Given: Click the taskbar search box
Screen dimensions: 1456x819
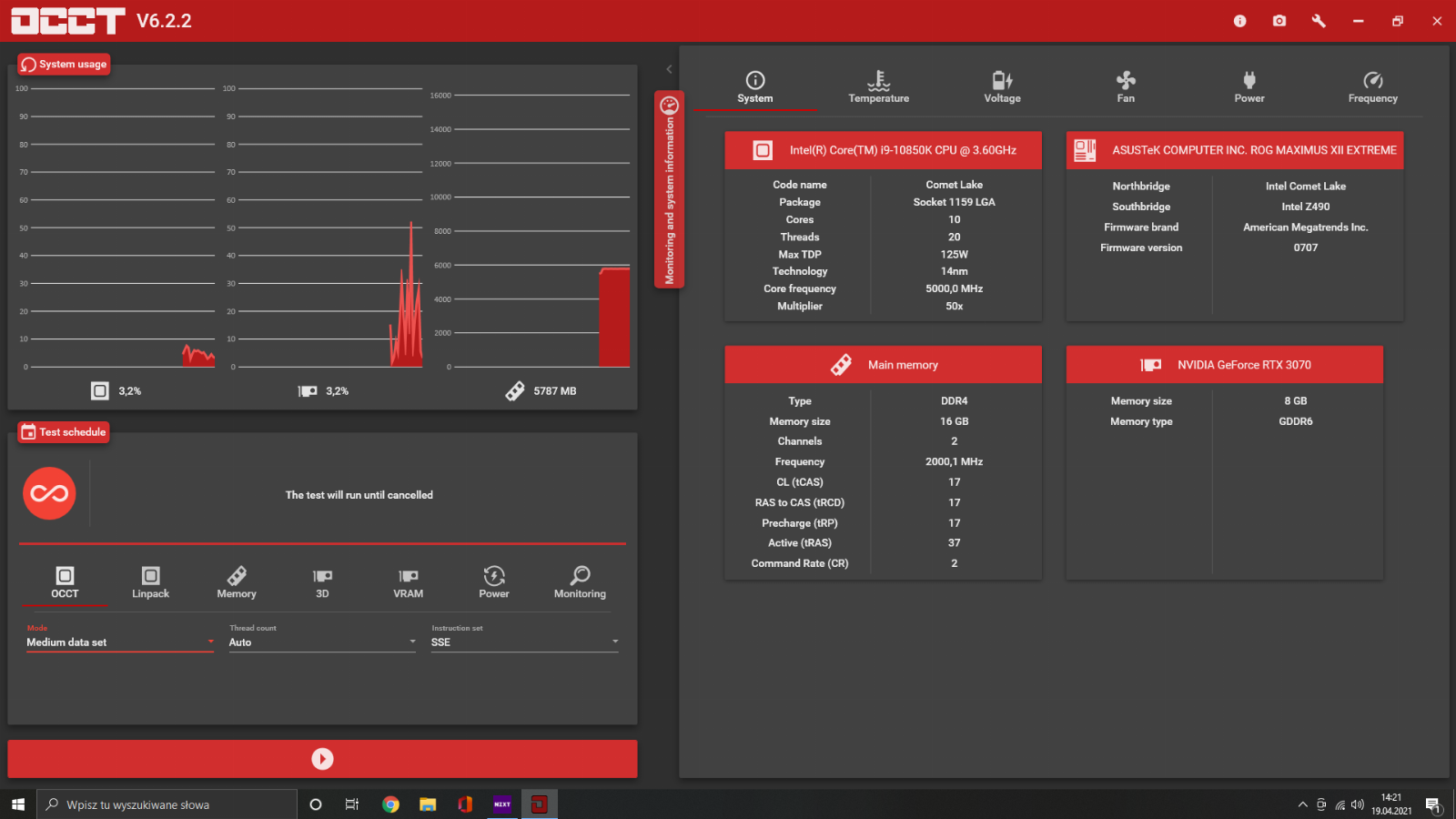Looking at the screenshot, I should click(167, 804).
